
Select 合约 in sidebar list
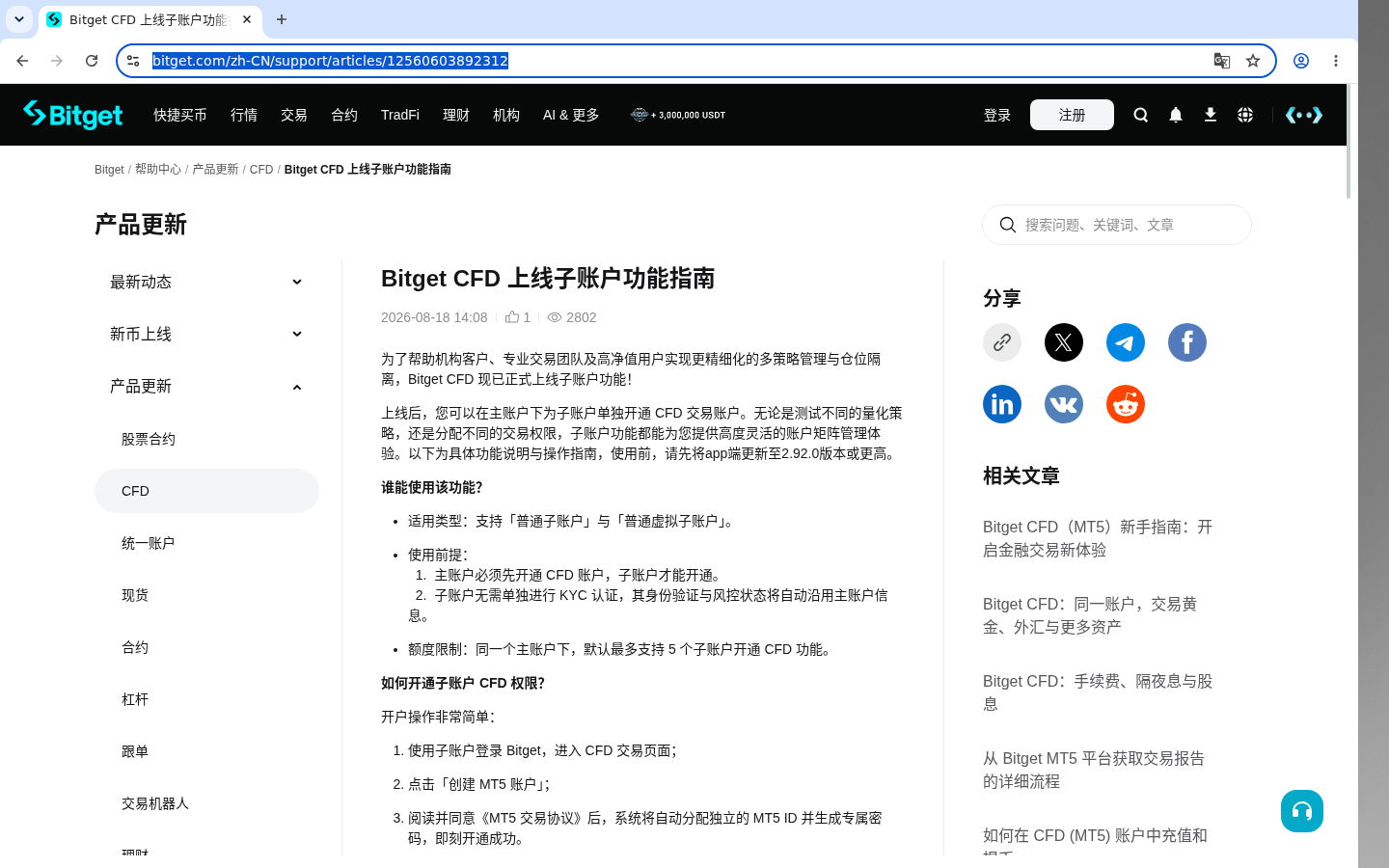[206, 647]
